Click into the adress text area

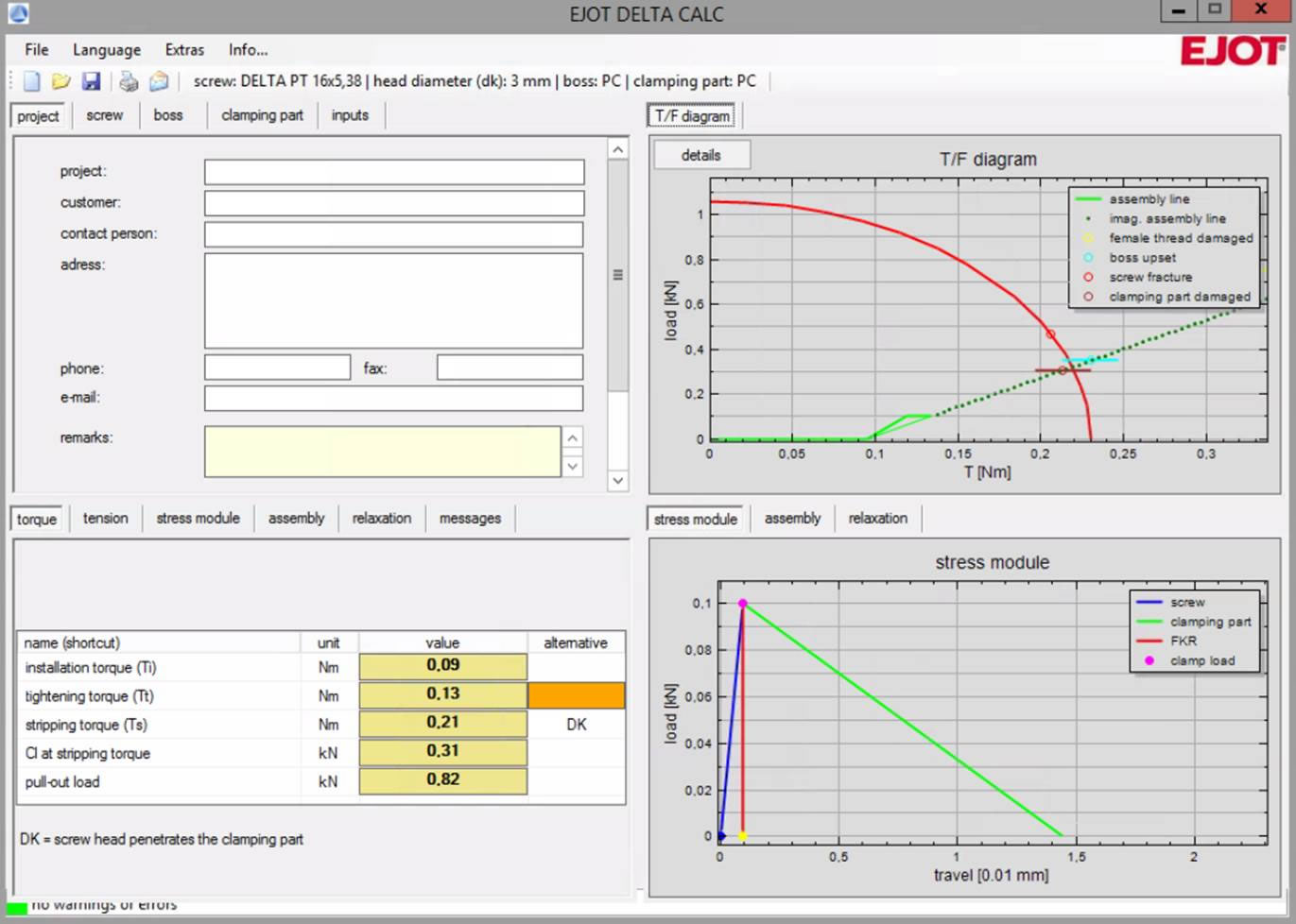click(x=394, y=301)
